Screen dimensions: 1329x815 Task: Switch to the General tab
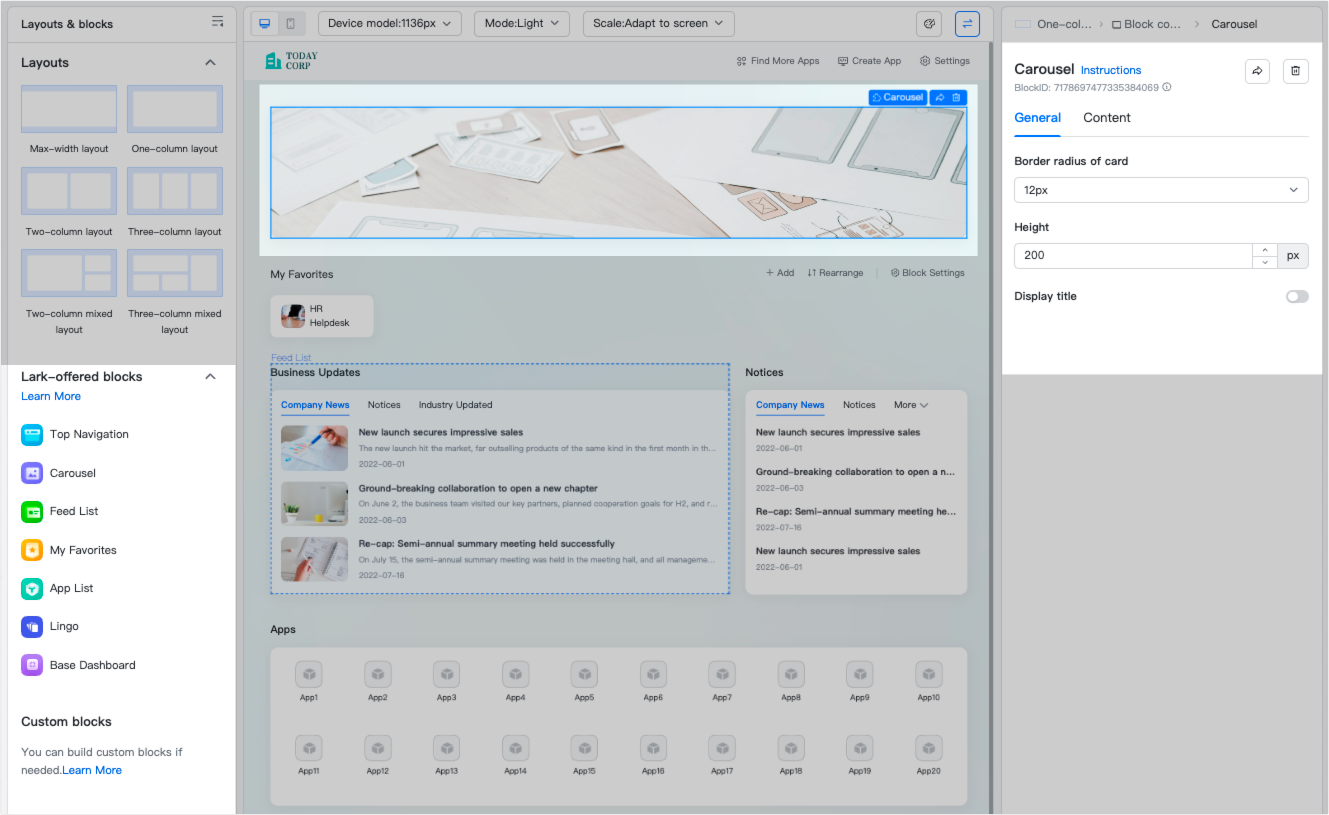[x=1037, y=118]
